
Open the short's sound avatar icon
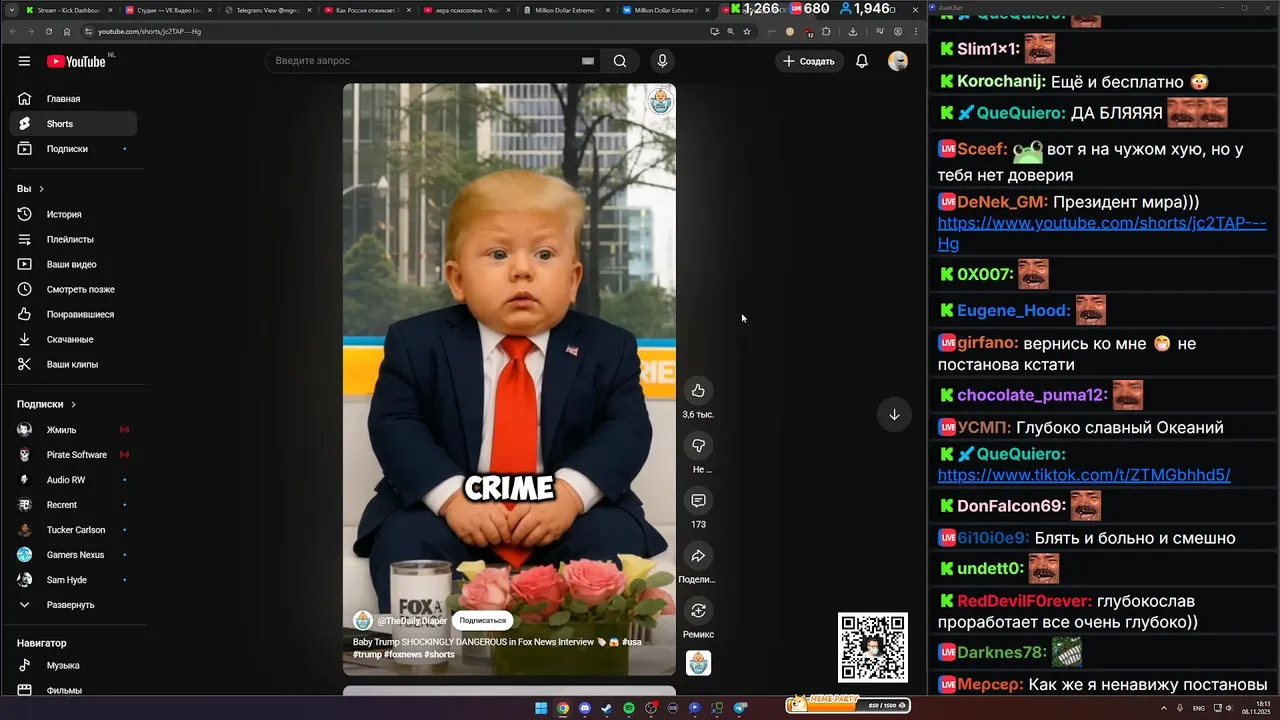[698, 662]
